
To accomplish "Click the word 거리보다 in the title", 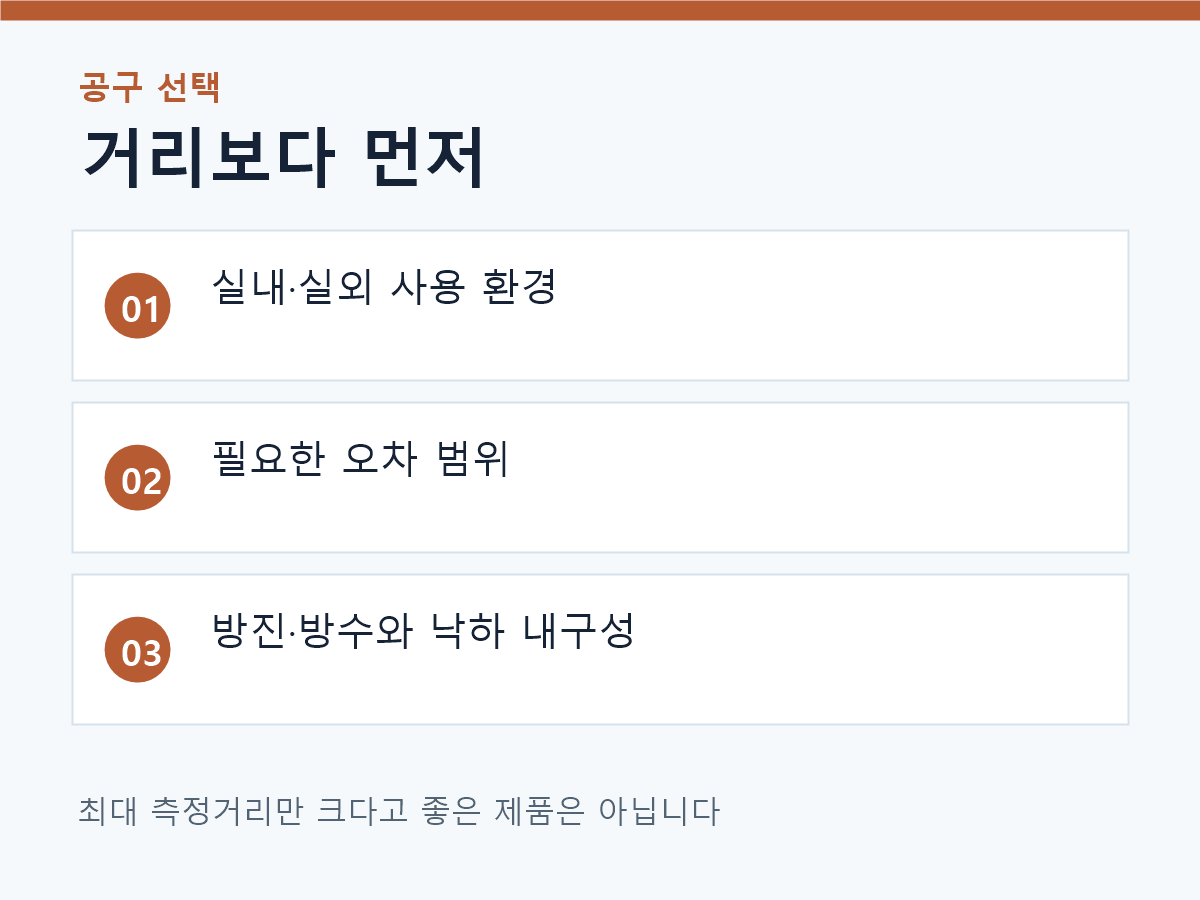I will point(205,159).
